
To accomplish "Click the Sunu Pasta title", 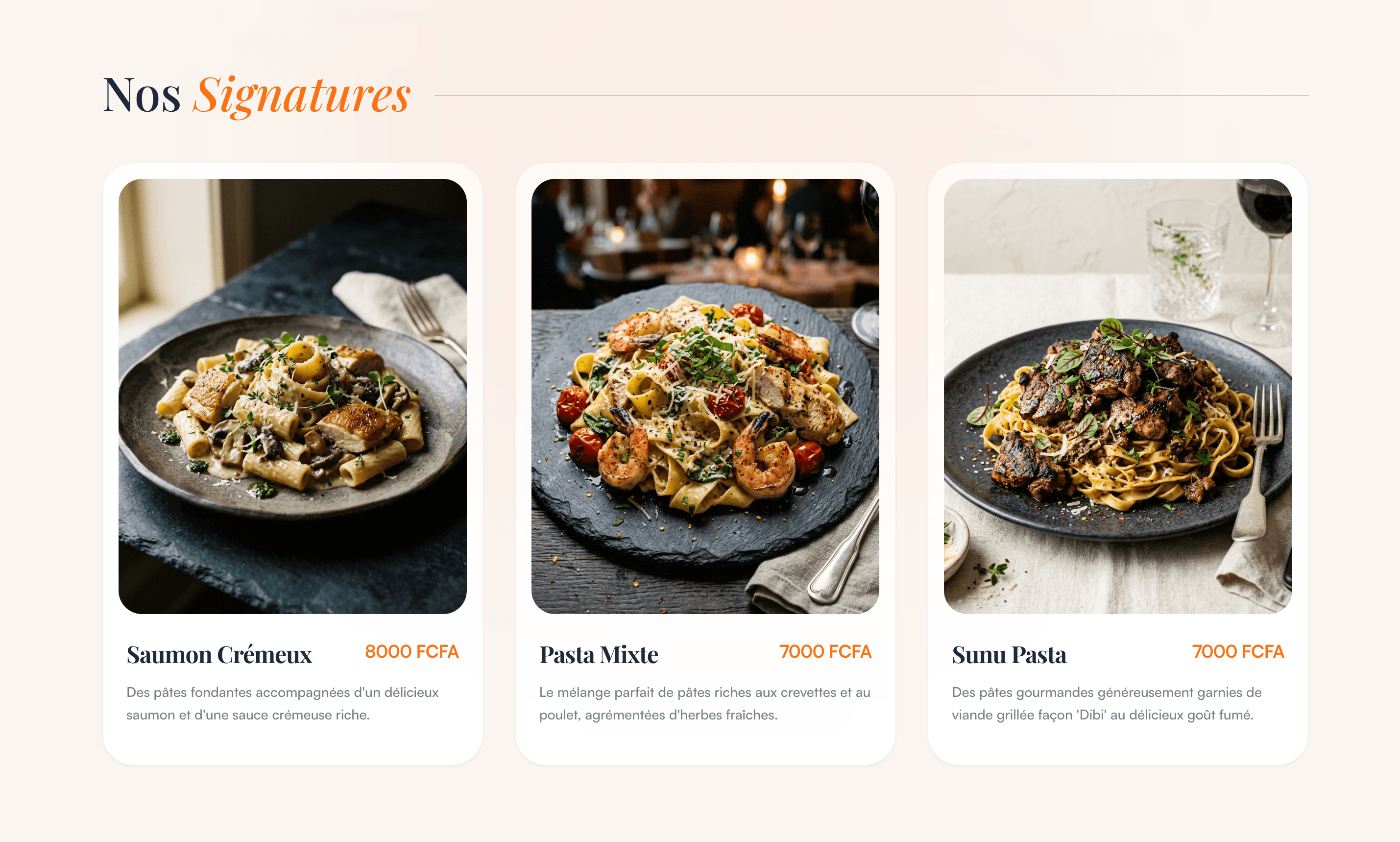I will pos(1009,655).
